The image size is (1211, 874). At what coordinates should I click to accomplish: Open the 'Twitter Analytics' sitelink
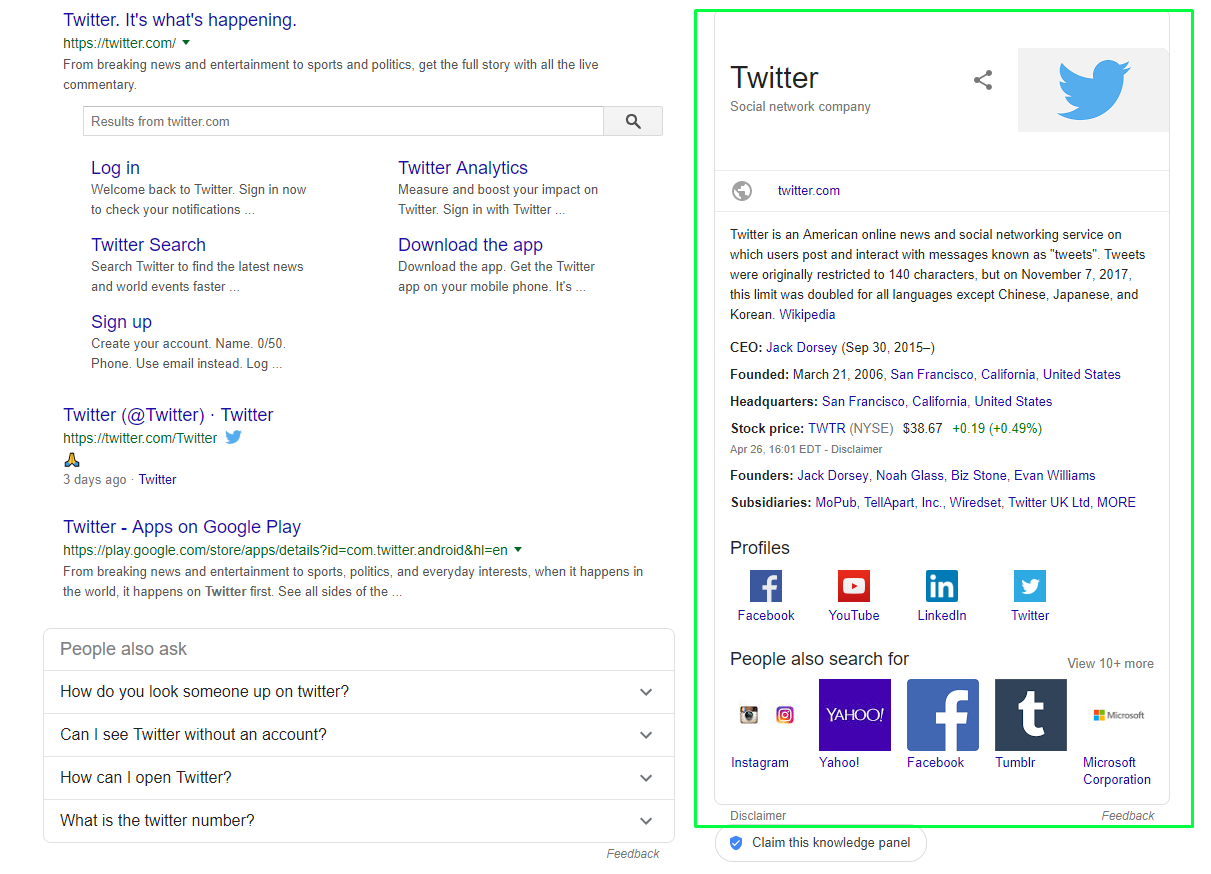[463, 168]
